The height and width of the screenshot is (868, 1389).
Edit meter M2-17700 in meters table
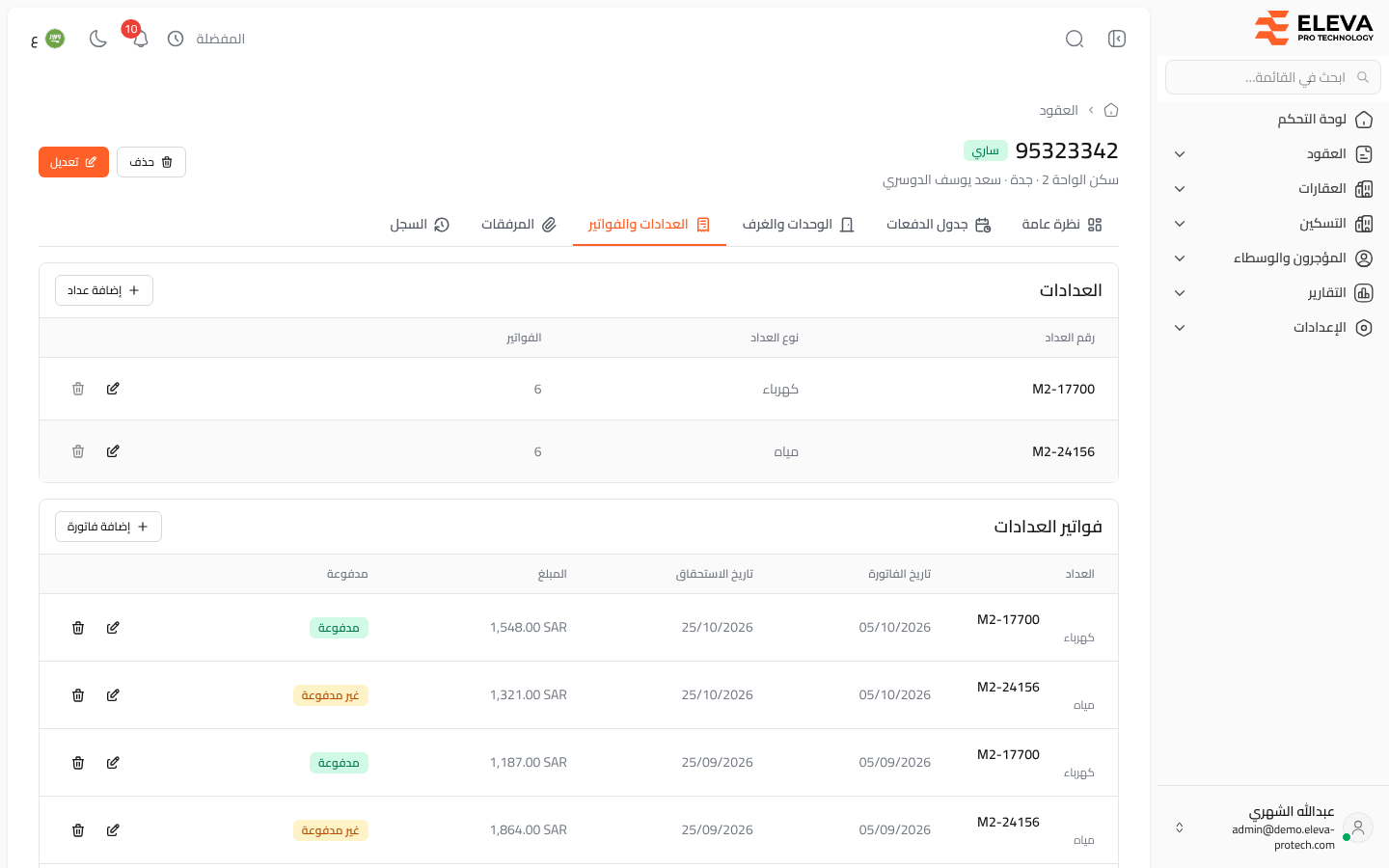[x=113, y=389]
